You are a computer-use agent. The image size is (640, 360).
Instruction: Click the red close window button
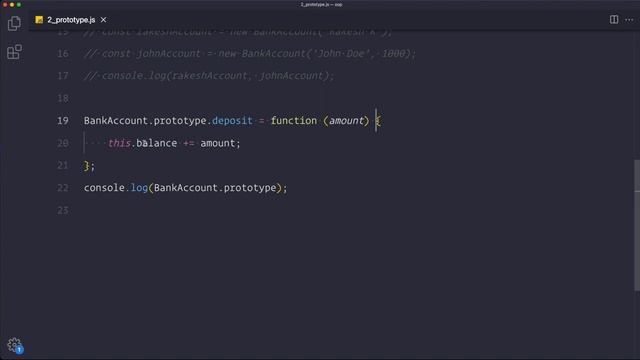[5, 4]
